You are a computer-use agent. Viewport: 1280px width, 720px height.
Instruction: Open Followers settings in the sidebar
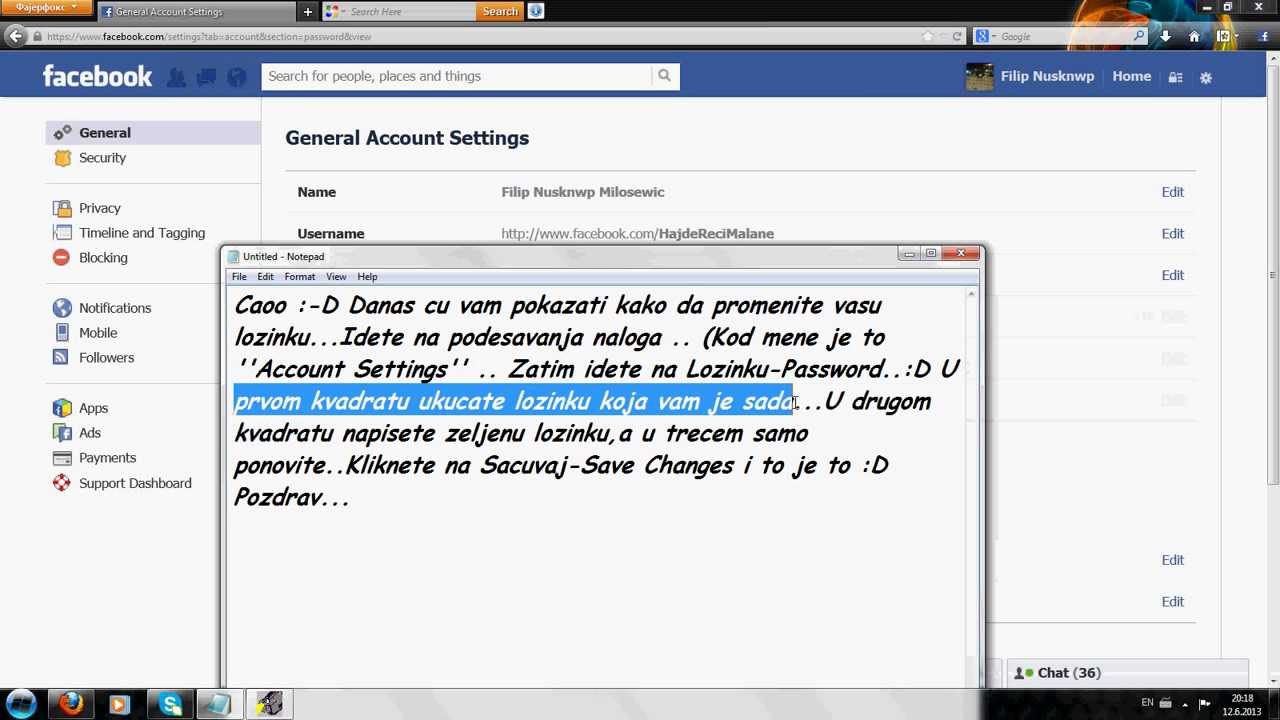106,358
